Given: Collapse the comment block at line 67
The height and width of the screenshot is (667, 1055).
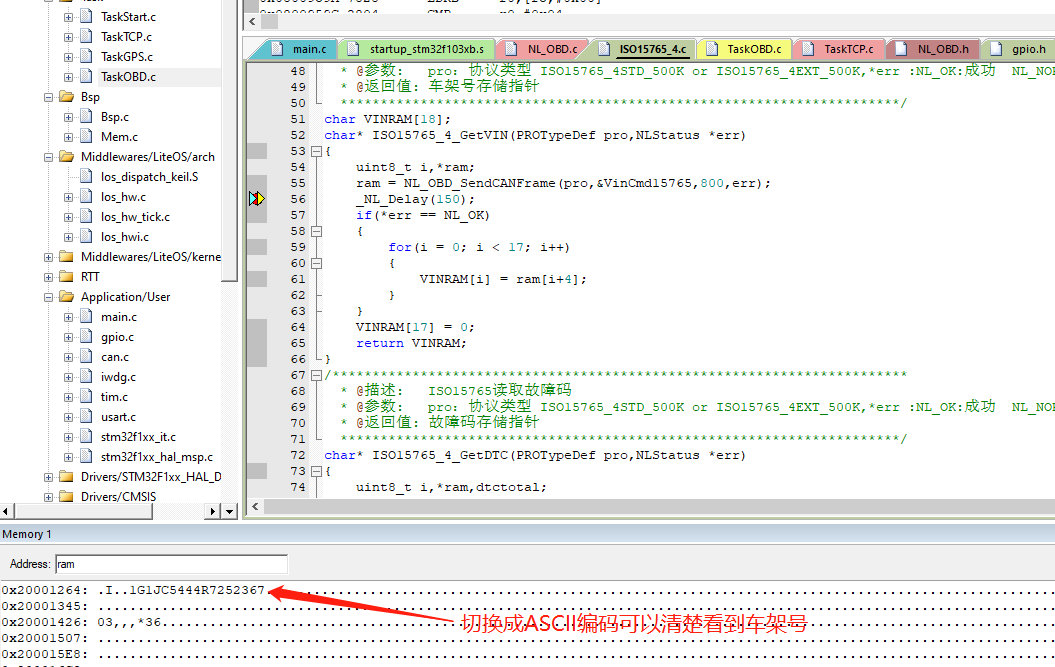Looking at the screenshot, I should 316,376.
